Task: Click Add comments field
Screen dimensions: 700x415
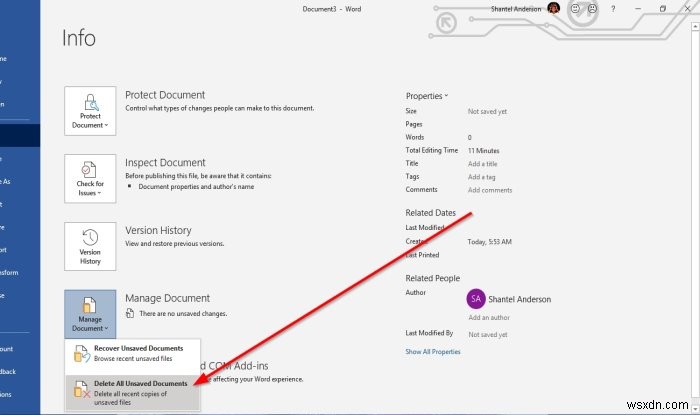Action: point(490,190)
